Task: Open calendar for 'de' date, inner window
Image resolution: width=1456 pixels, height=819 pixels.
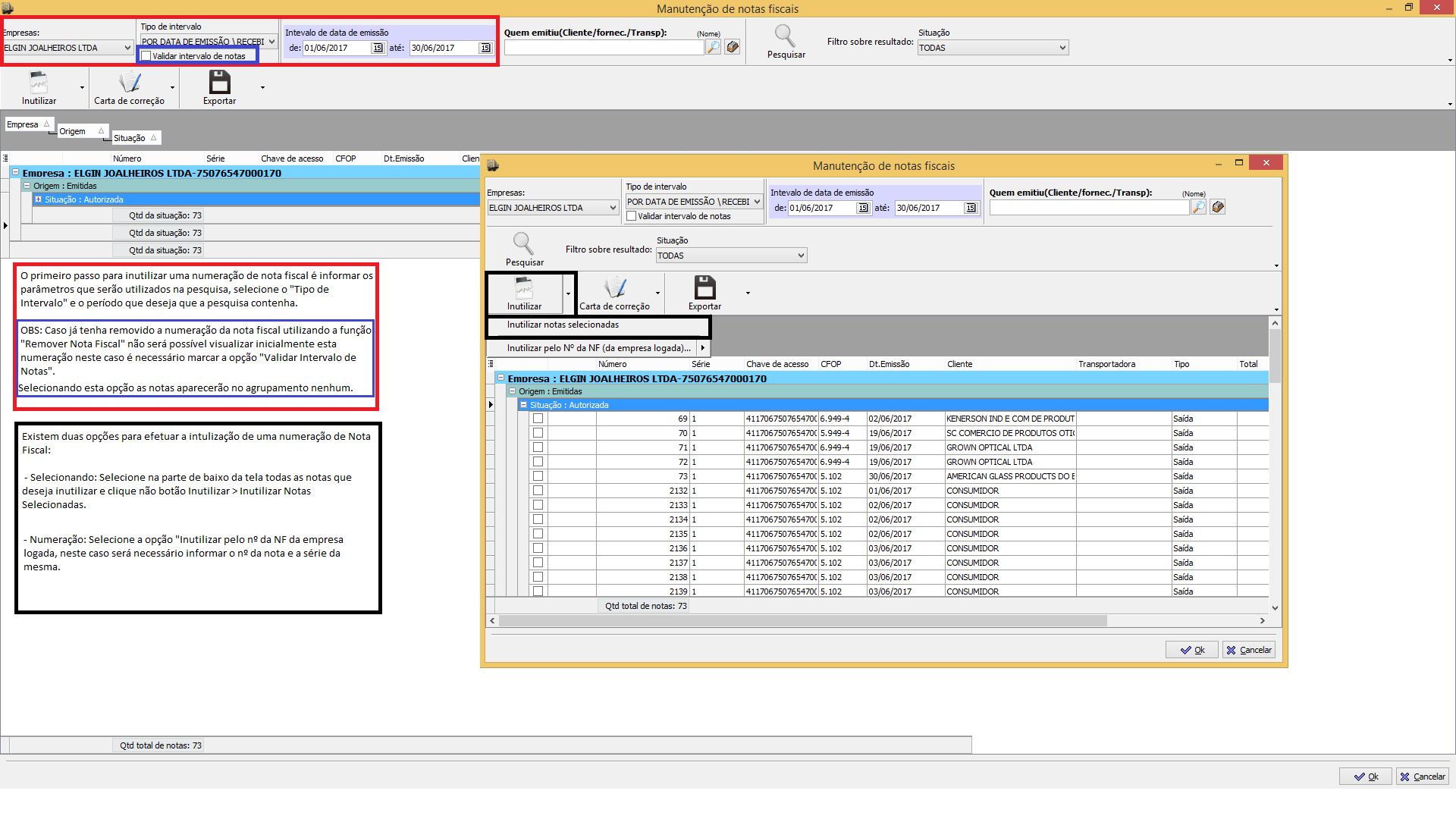Action: [x=863, y=208]
